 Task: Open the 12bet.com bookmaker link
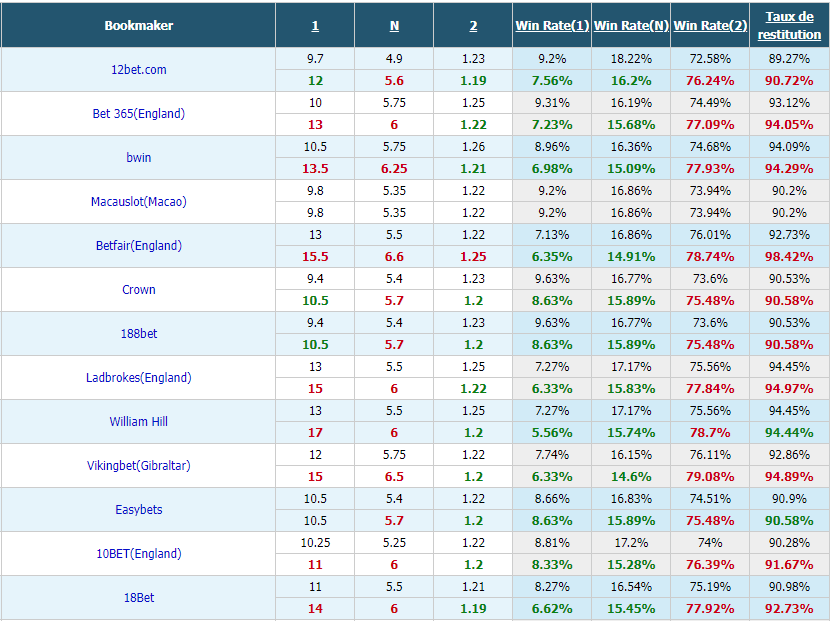coord(138,69)
